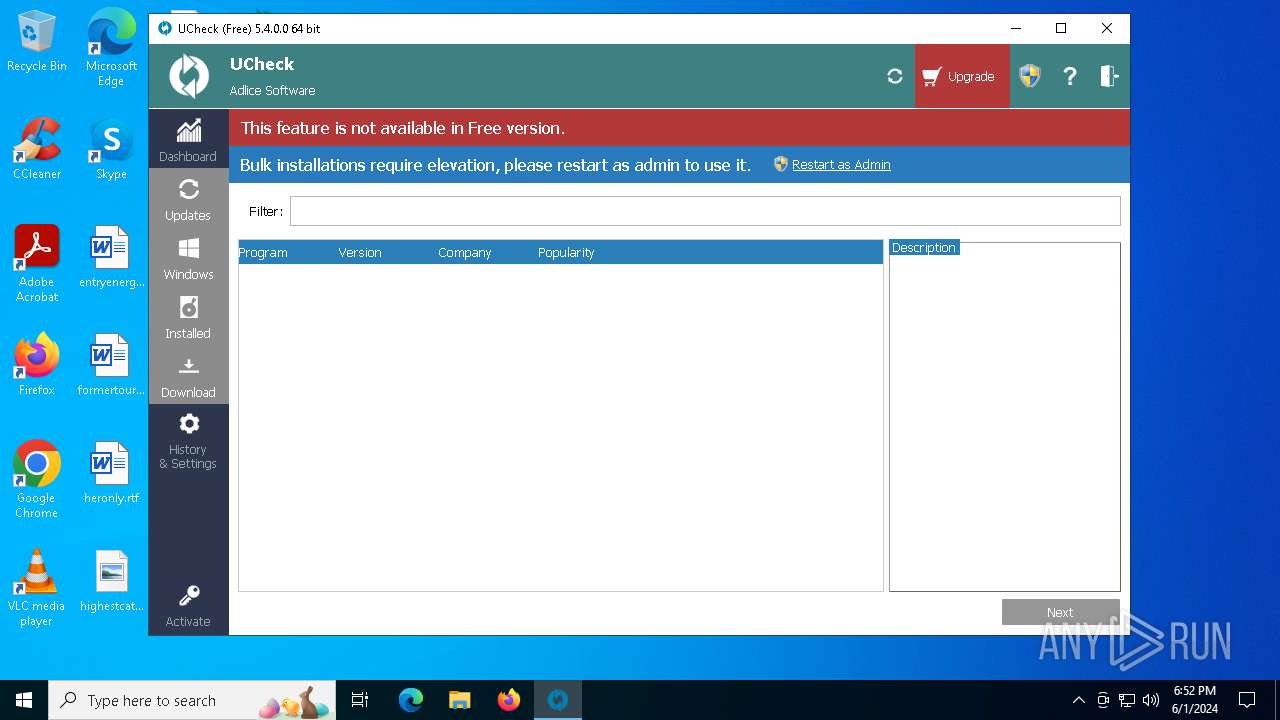Open the Windows Start menu

24,700
